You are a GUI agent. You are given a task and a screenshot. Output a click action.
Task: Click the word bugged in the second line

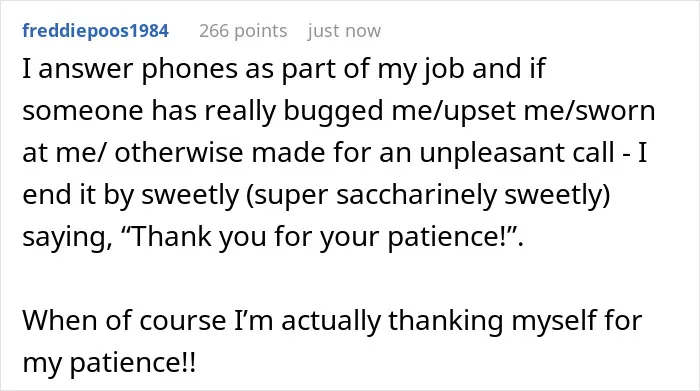[333, 111]
